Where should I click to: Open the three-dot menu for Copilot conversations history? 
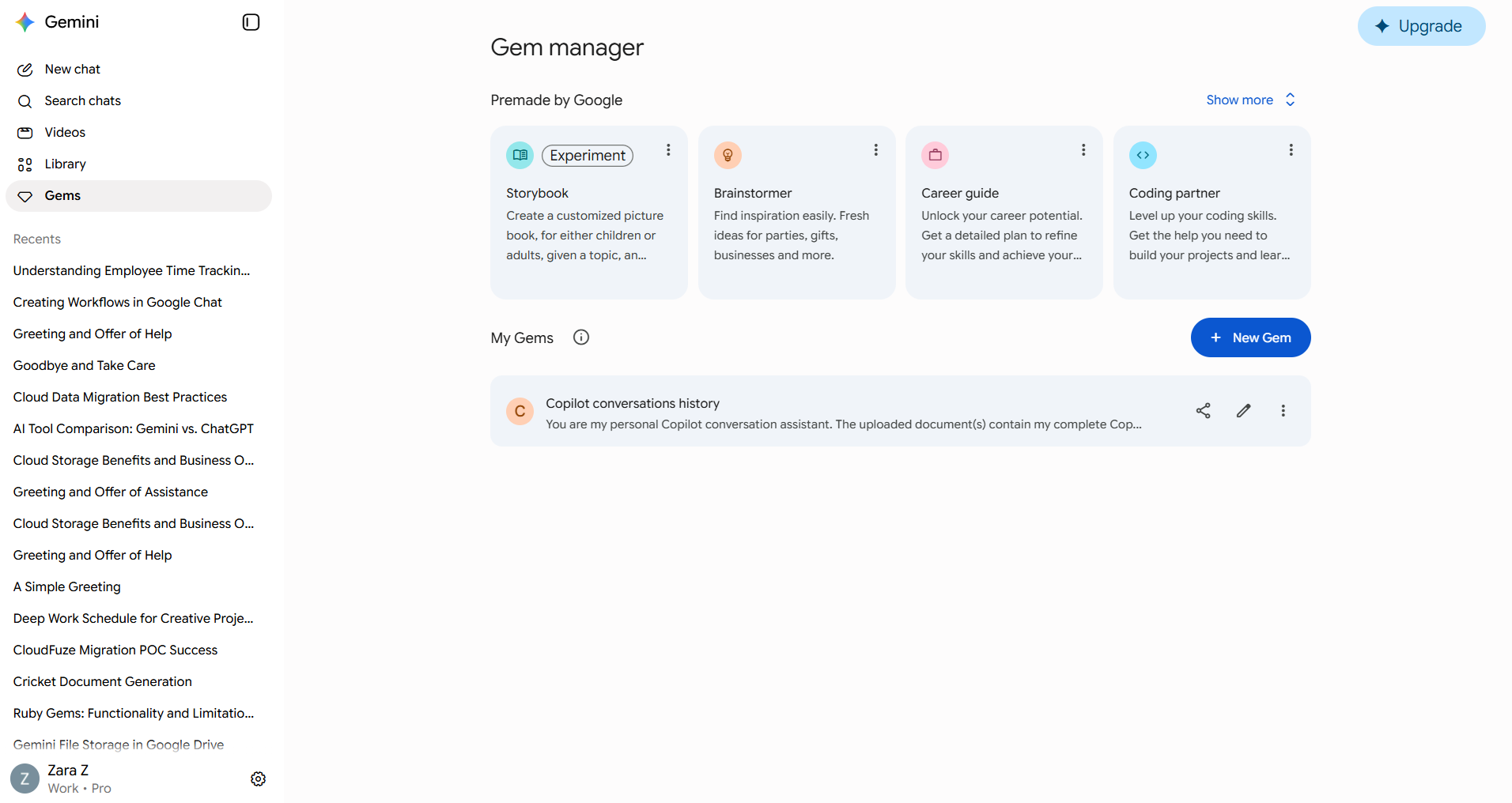[x=1283, y=411]
